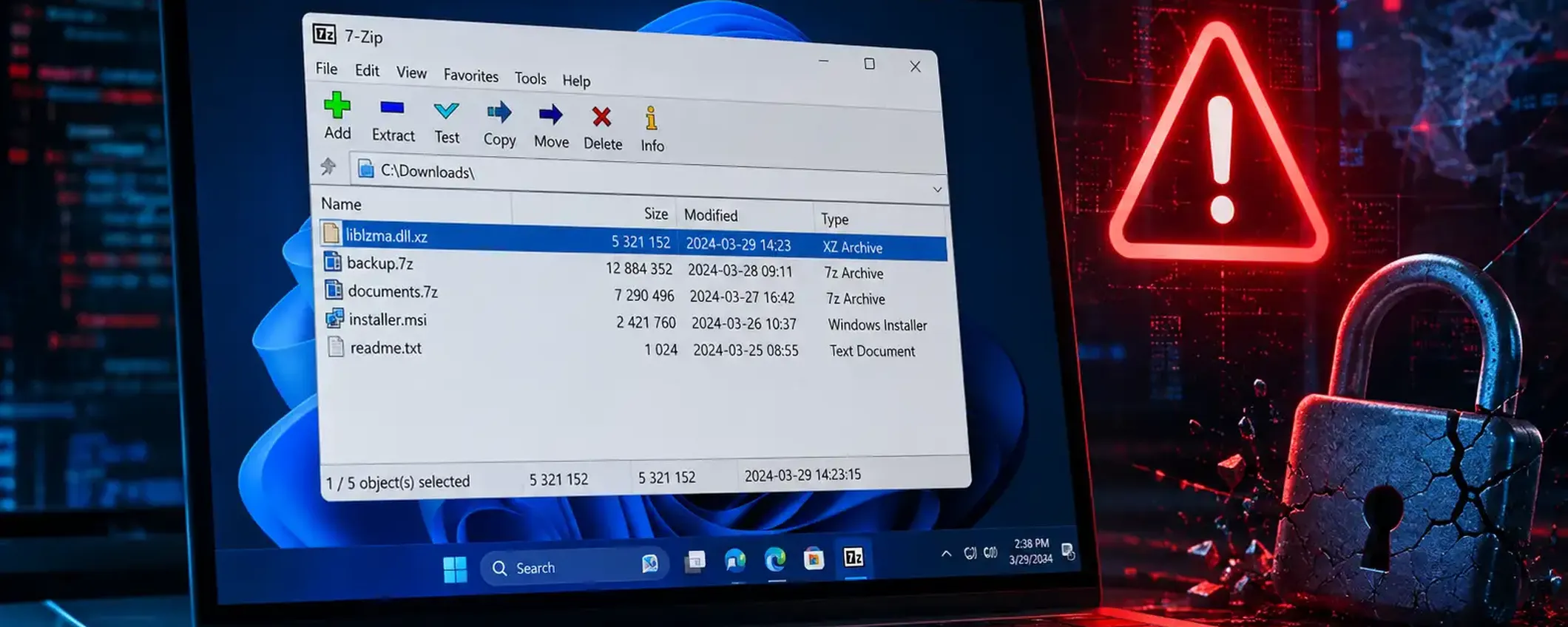Screen dimensions: 1568x627
Task: Click the taskbar Search box
Action: 575,567
